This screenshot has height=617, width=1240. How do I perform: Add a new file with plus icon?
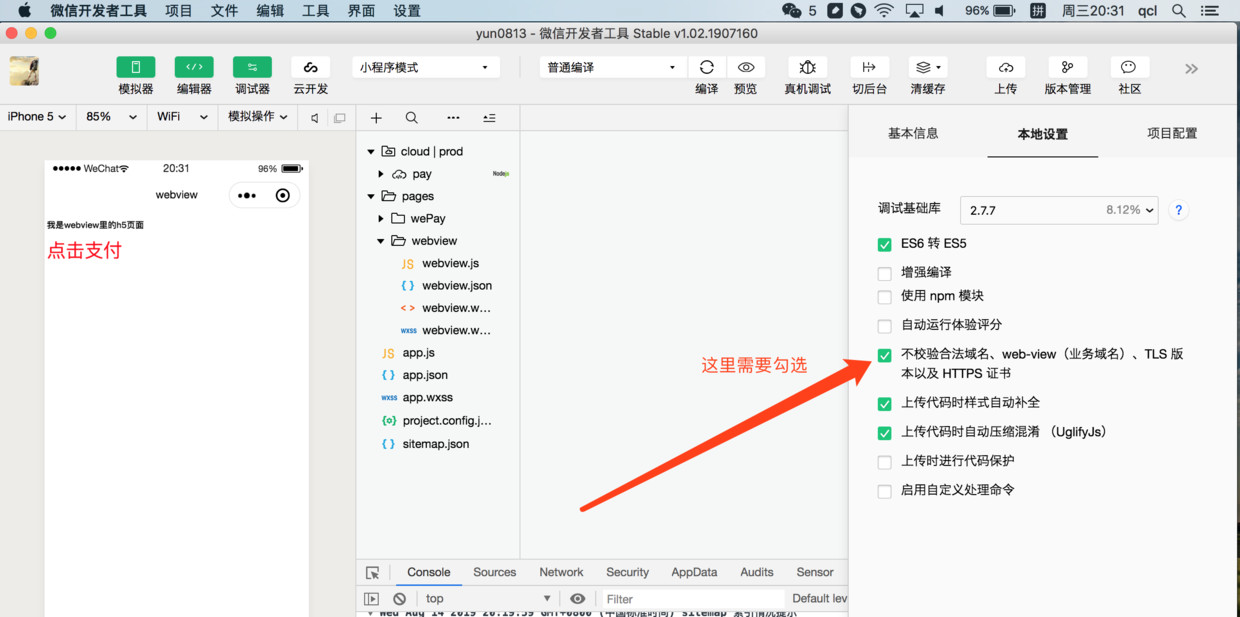tap(376, 118)
